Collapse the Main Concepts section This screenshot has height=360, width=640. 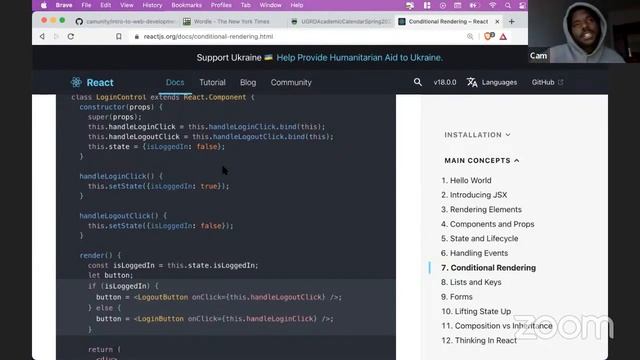[482, 160]
